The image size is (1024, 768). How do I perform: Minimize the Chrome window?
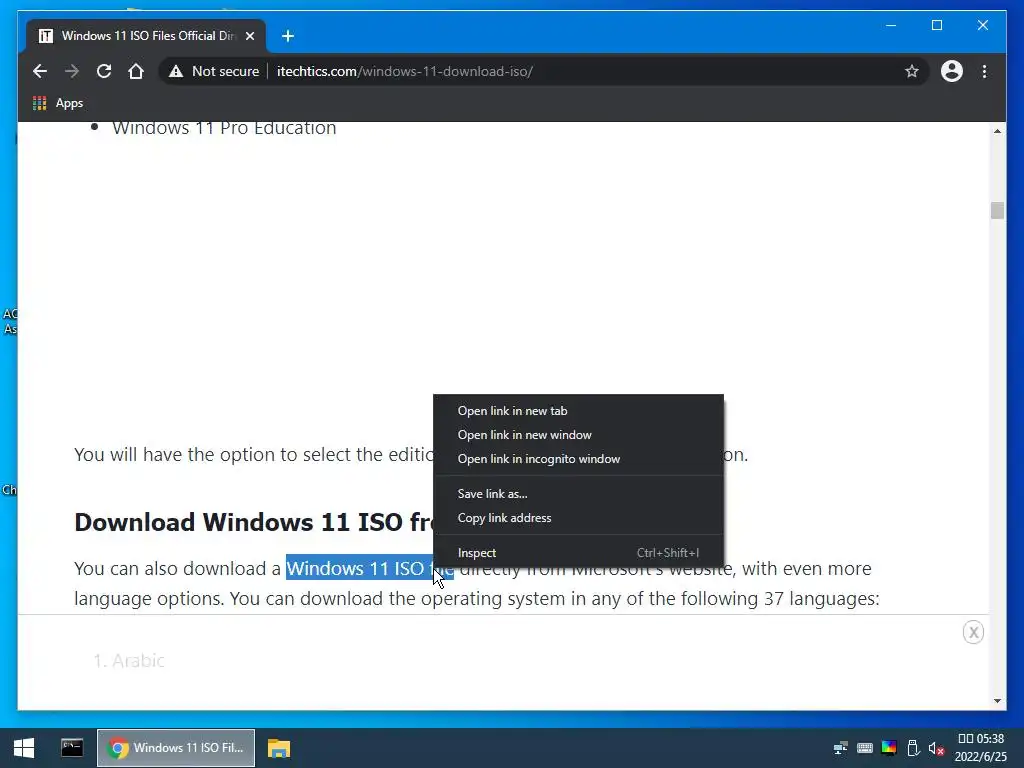pyautogui.click(x=891, y=25)
